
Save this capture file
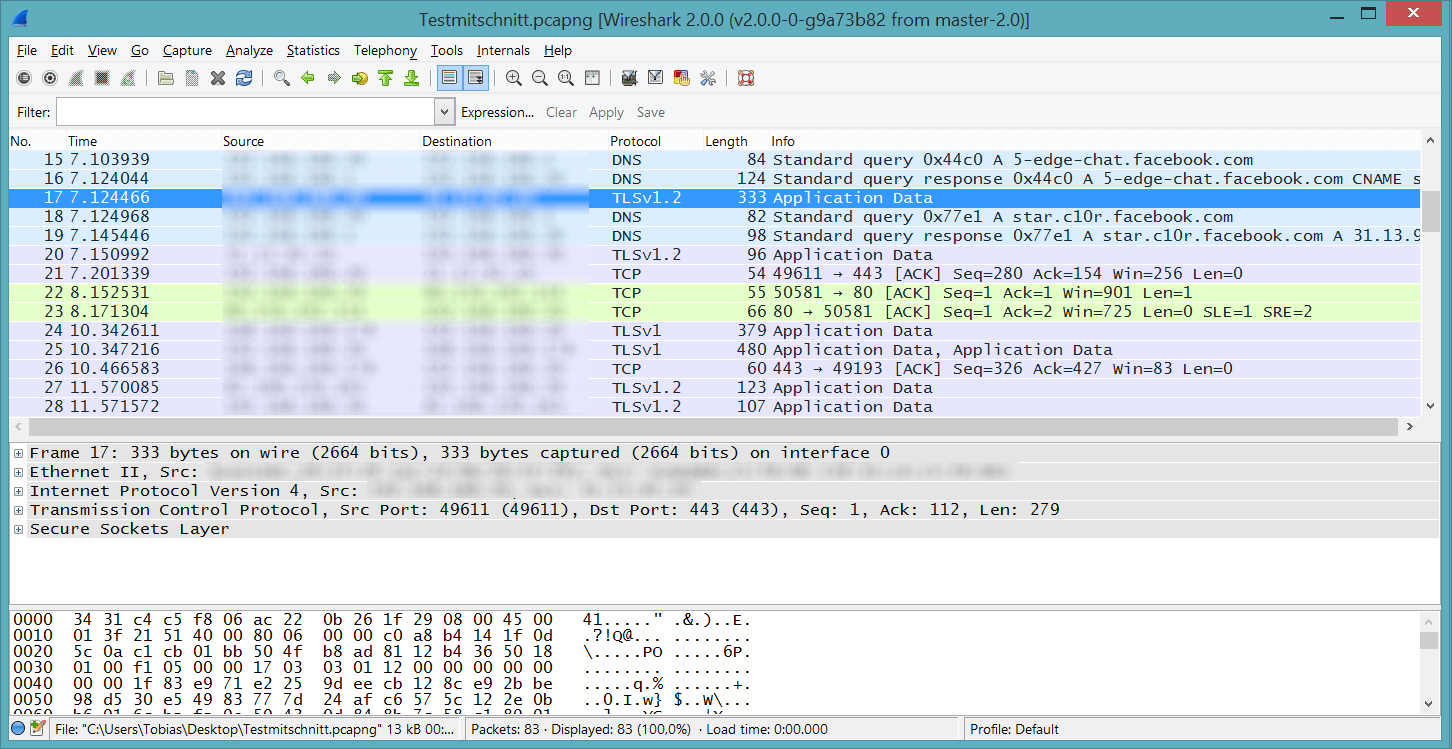pyautogui.click(x=192, y=78)
